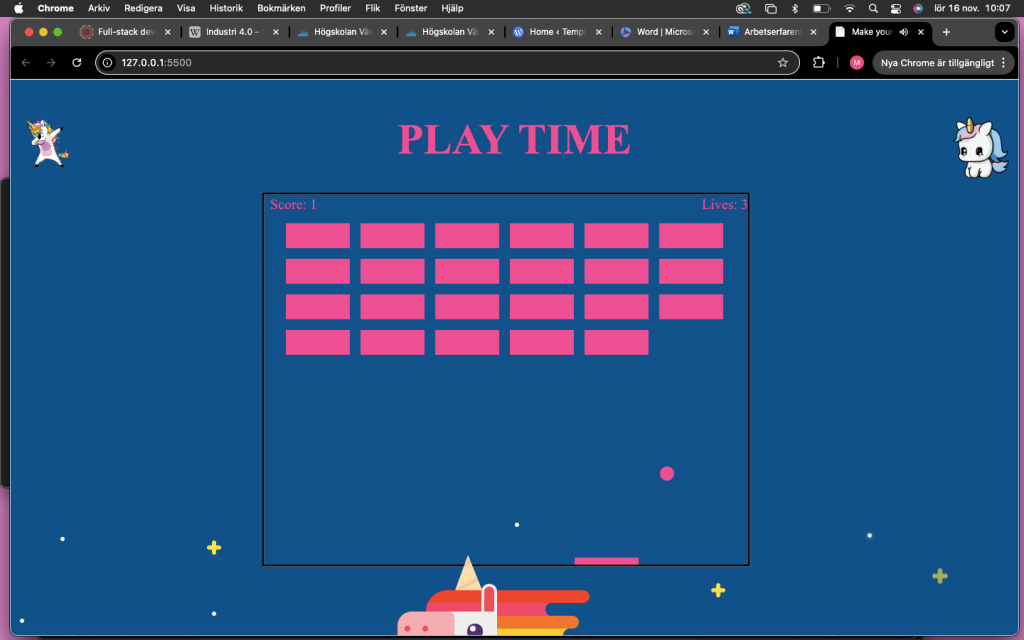Click the Wi-Fi status icon
Viewport: 1024px width, 640px height.
[x=849, y=8]
